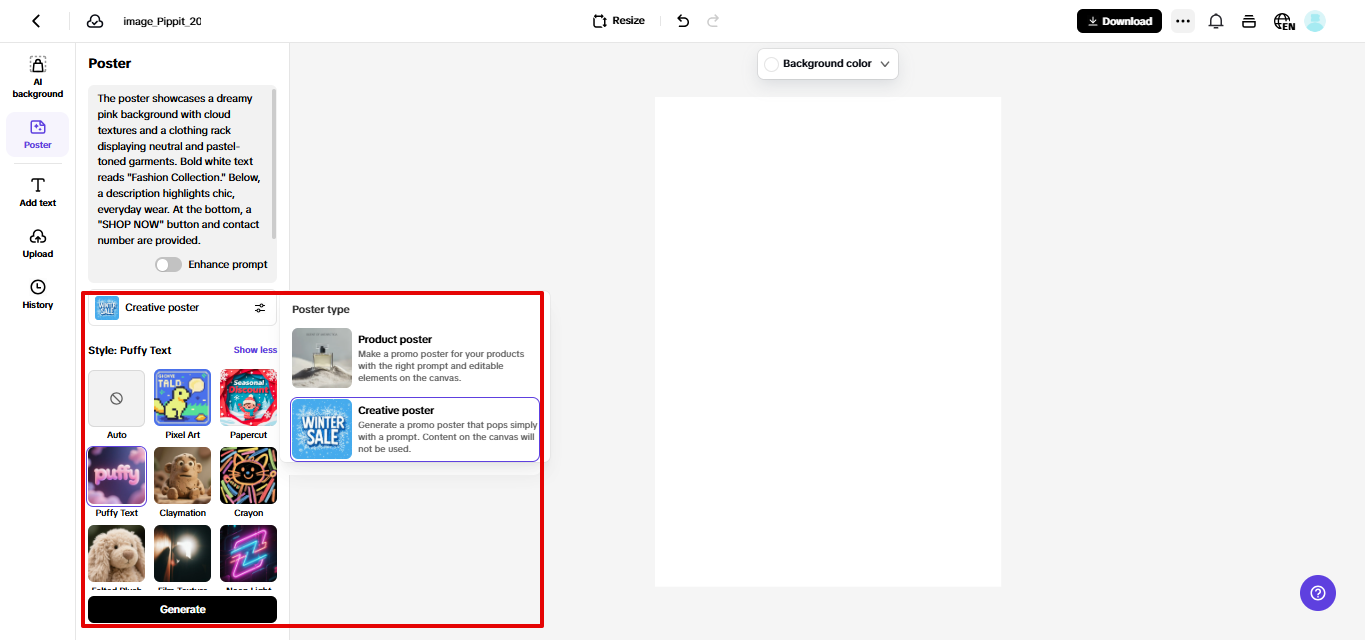Open the Add text tool

click(x=38, y=192)
